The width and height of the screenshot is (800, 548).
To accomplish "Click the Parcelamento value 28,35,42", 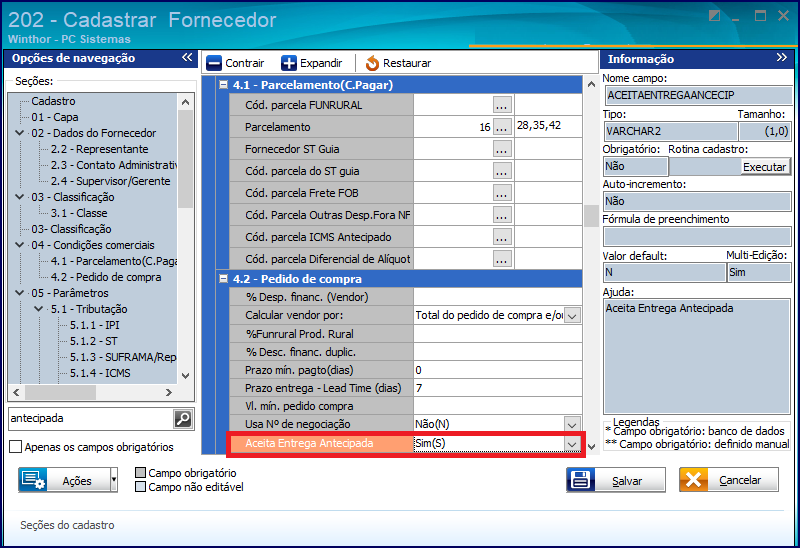I will pyautogui.click(x=539, y=126).
